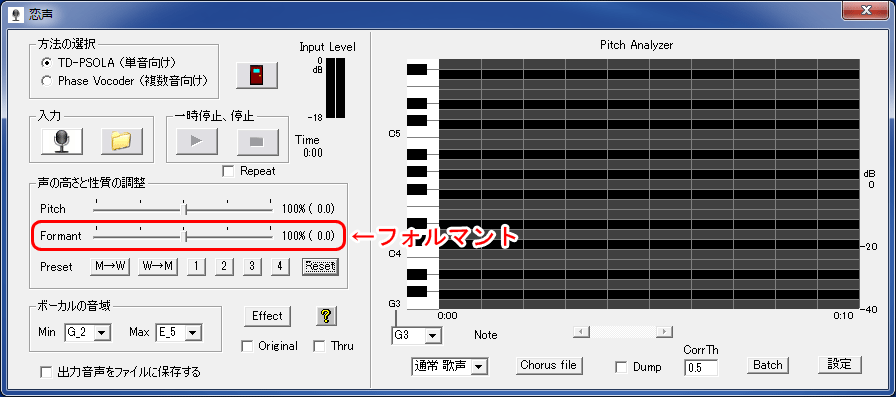Screen dimensions: 896x397
Task: Enable the Repeat checkbox
Action: (x=228, y=171)
